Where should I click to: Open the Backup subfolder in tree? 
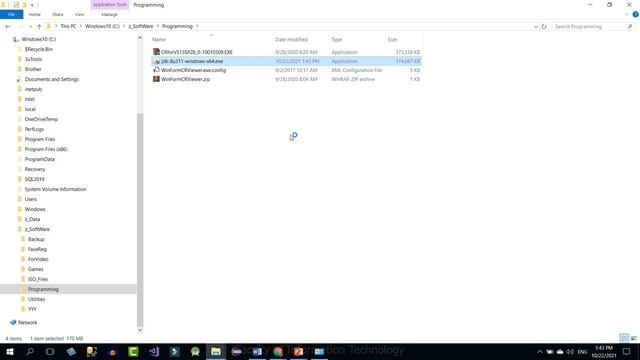pyautogui.click(x=36, y=239)
